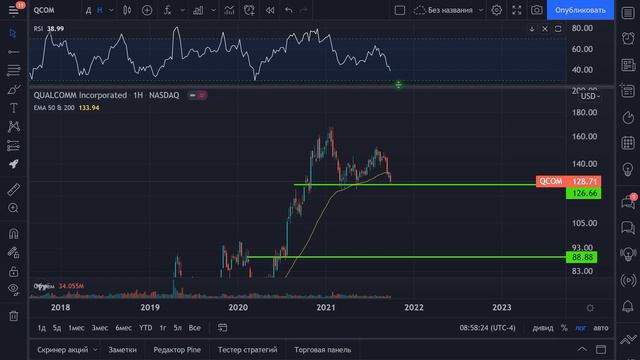
Task: Toggle magnet mode for drawings
Action: (13, 233)
